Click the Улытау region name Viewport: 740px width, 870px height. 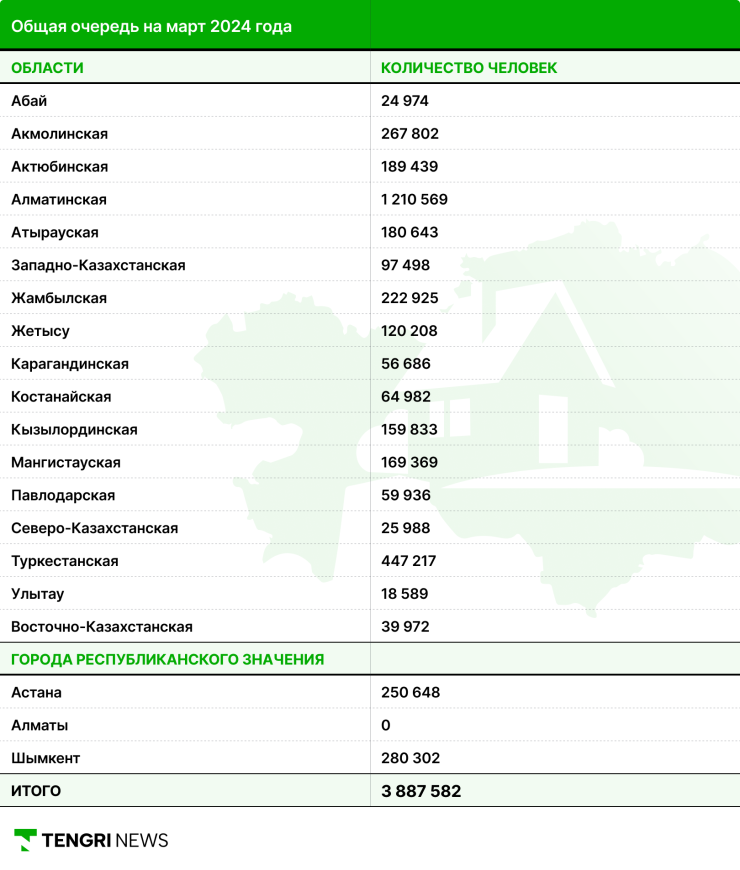click(x=38, y=594)
